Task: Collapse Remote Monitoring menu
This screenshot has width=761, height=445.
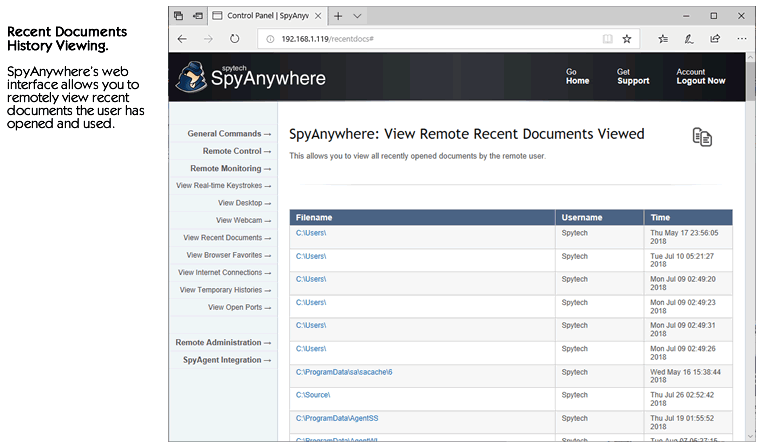Action: point(231,168)
